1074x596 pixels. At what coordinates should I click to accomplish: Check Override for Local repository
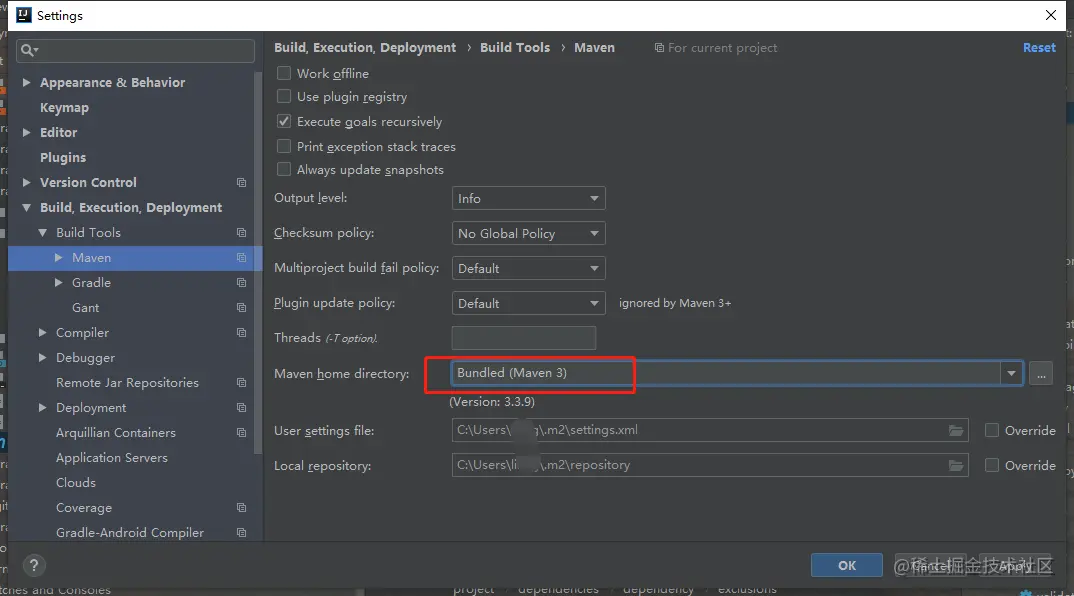click(x=991, y=465)
